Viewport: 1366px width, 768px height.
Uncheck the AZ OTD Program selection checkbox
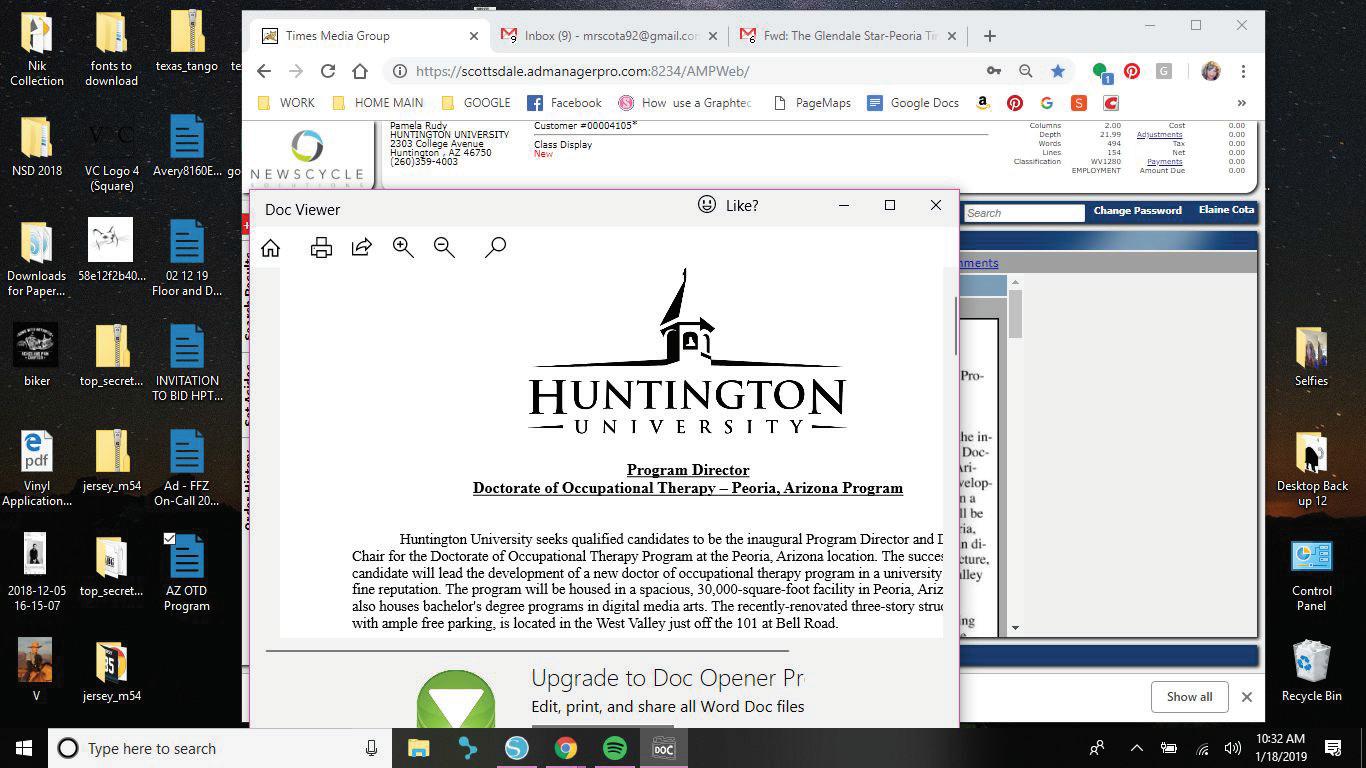(x=169, y=539)
